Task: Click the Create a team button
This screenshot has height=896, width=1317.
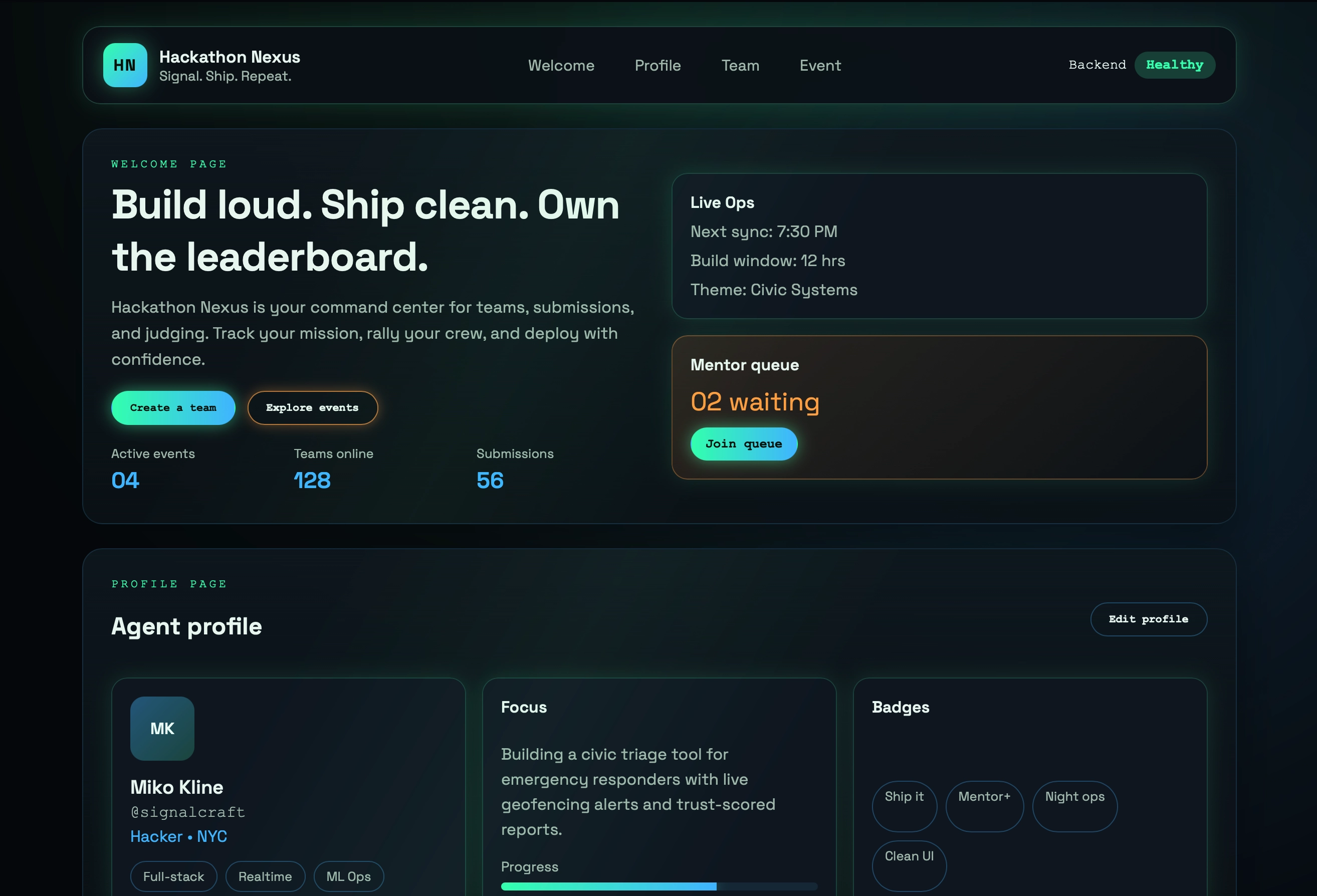Action: (x=173, y=407)
